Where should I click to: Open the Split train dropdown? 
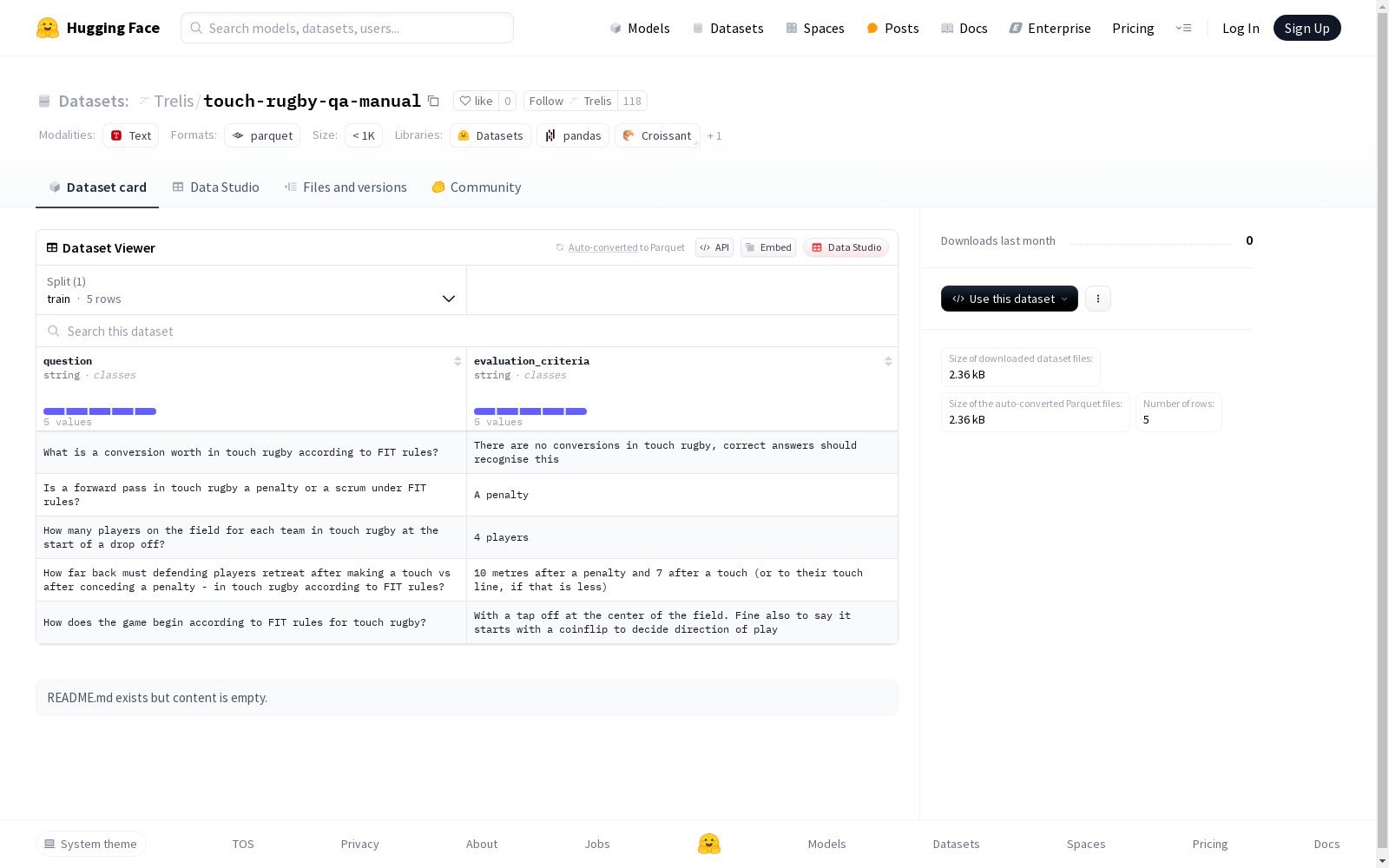pyautogui.click(x=252, y=290)
